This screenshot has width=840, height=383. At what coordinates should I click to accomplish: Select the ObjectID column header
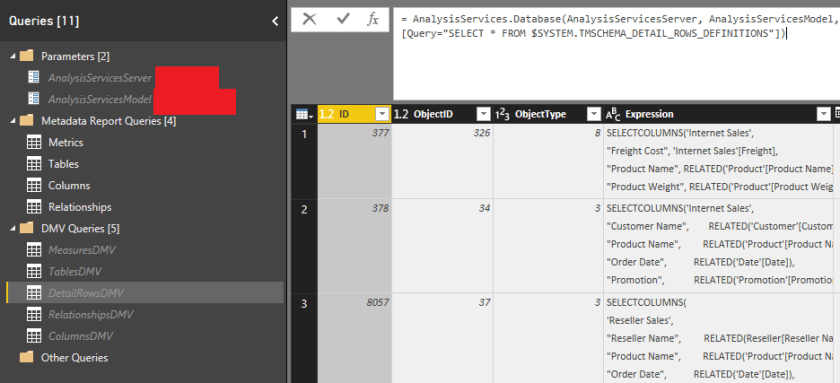[x=442, y=114]
